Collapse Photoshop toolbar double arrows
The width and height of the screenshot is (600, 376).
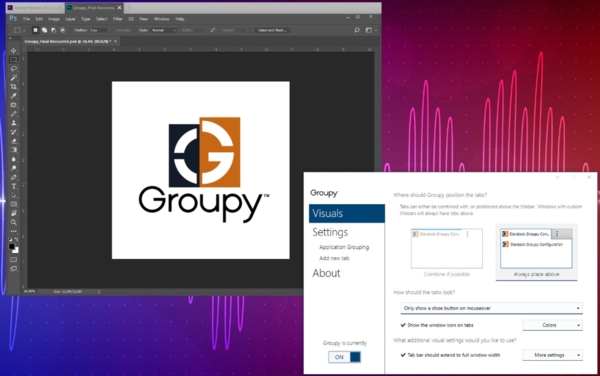10,39
